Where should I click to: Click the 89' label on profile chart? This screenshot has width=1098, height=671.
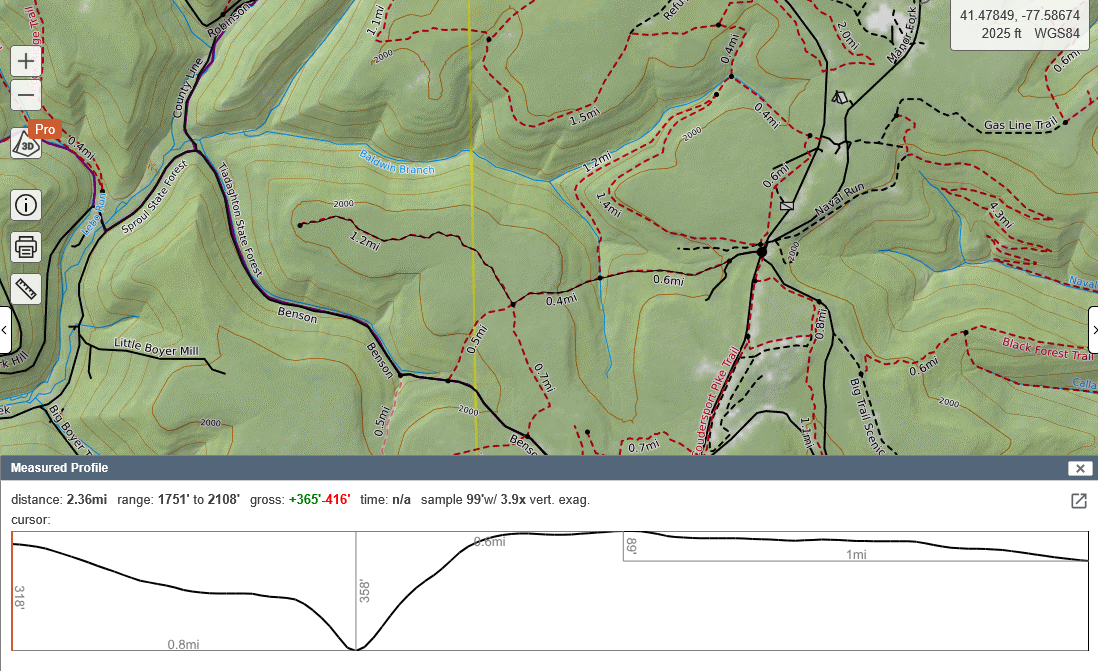click(x=631, y=546)
